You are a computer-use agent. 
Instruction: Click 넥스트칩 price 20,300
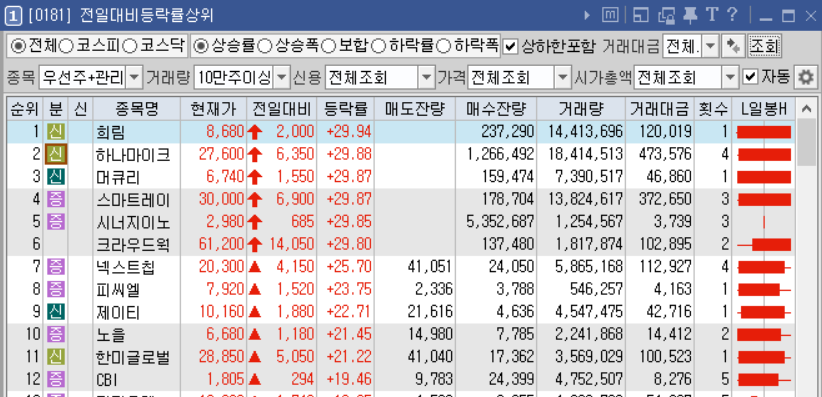click(x=221, y=267)
